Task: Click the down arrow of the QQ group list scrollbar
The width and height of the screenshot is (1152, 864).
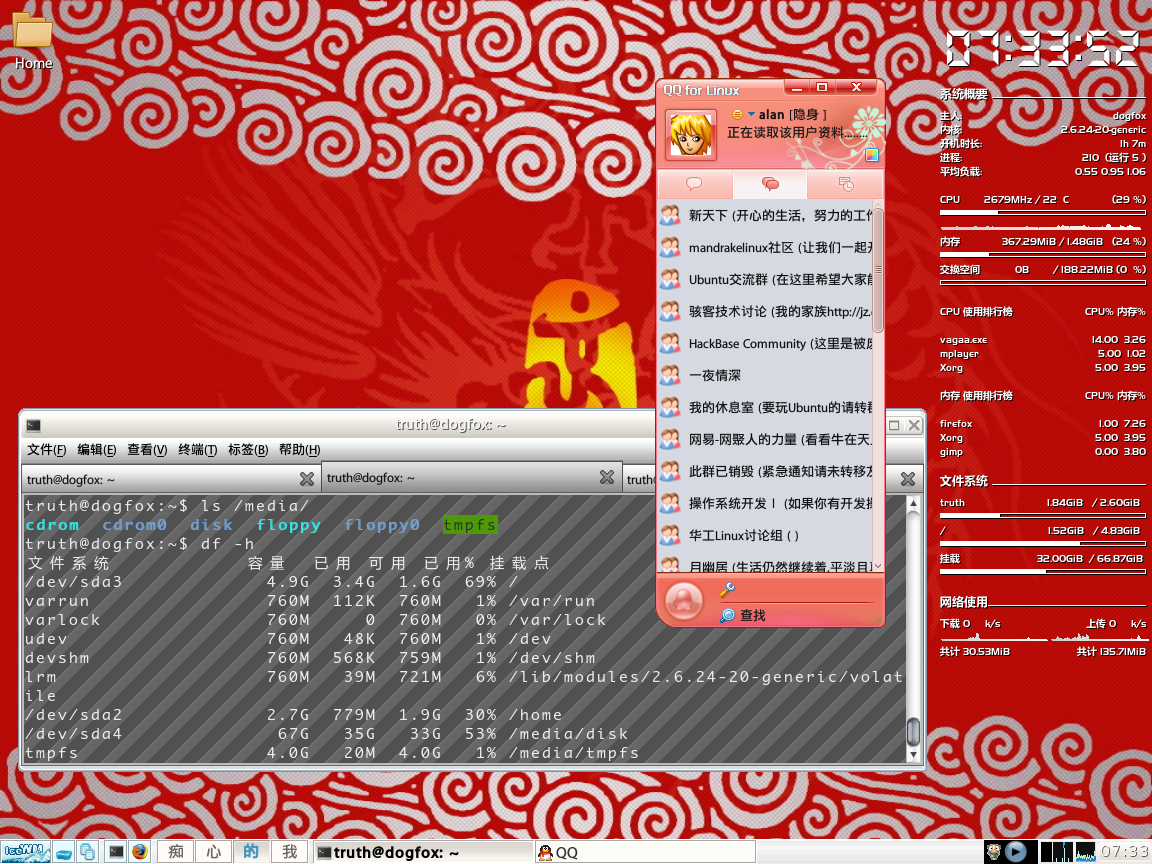Action: tap(878, 566)
